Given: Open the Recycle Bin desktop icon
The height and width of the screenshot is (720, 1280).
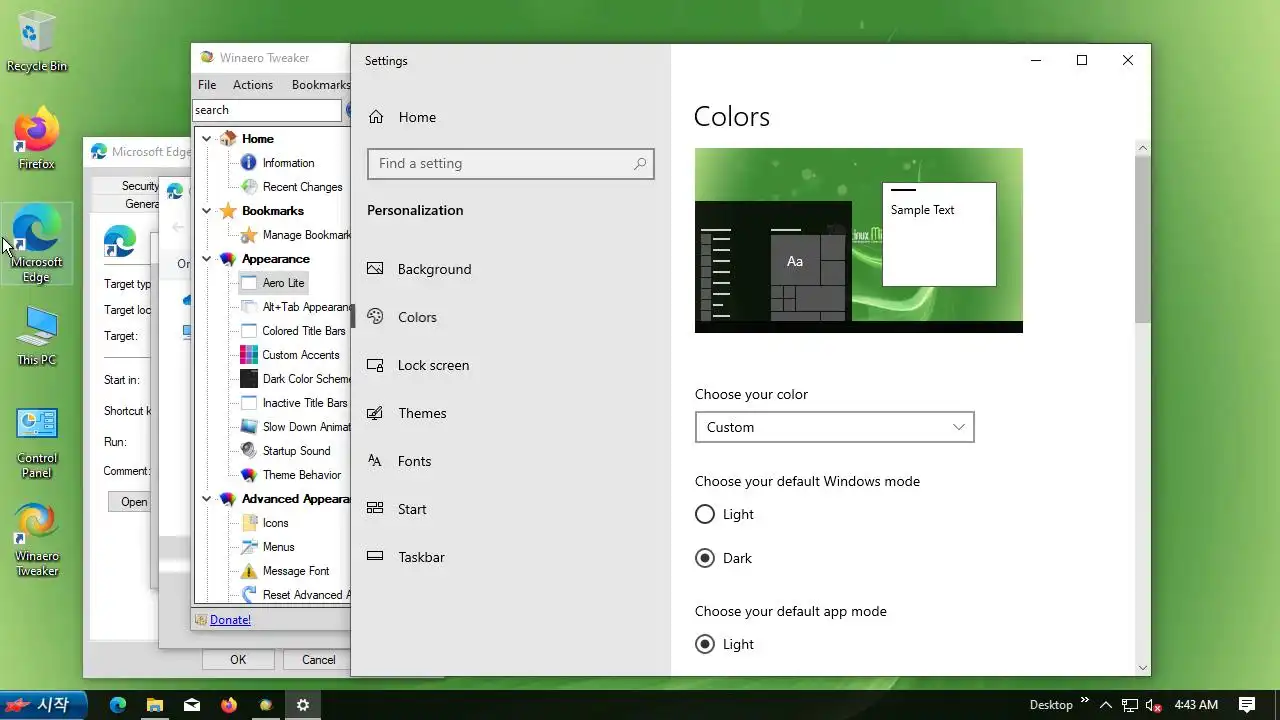Looking at the screenshot, I should pyautogui.click(x=36, y=42).
